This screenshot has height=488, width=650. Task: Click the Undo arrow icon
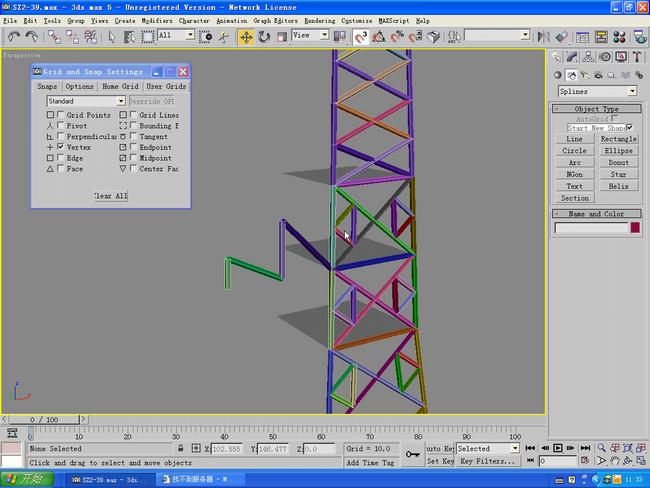tap(14, 37)
